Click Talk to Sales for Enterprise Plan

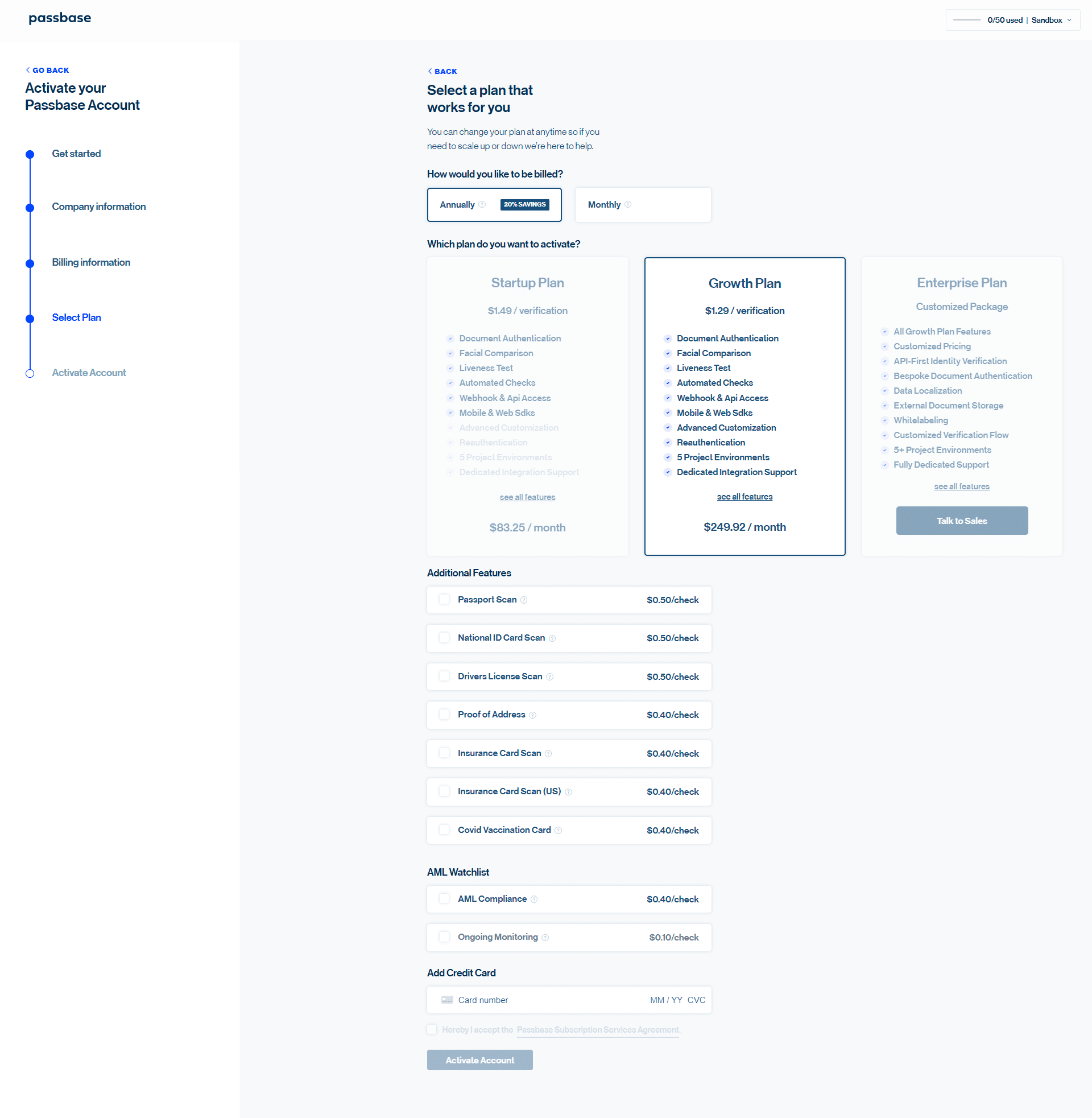[x=962, y=520]
